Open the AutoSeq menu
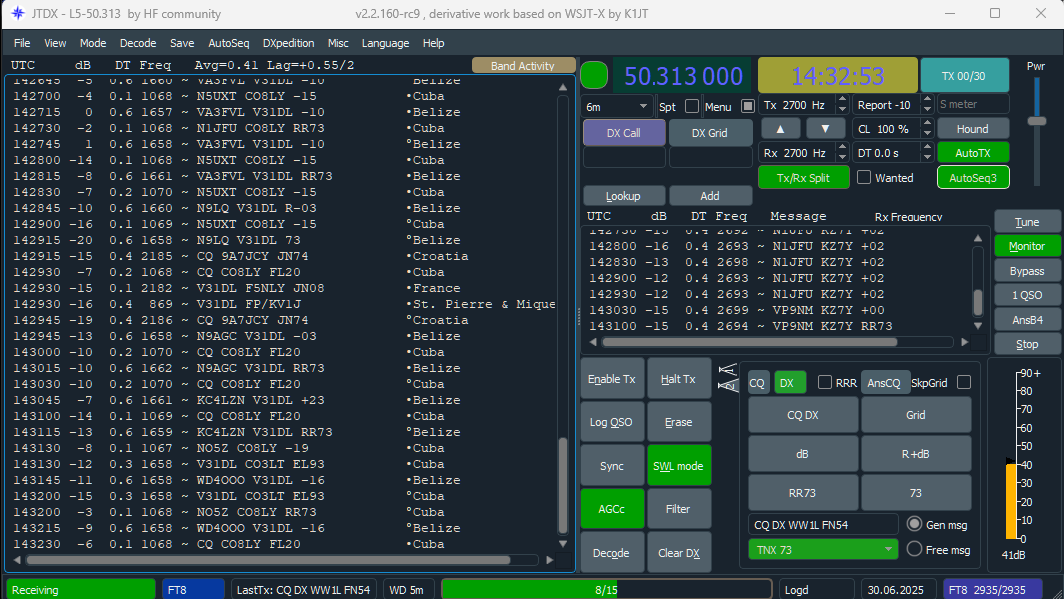The image size is (1064, 599). click(229, 43)
